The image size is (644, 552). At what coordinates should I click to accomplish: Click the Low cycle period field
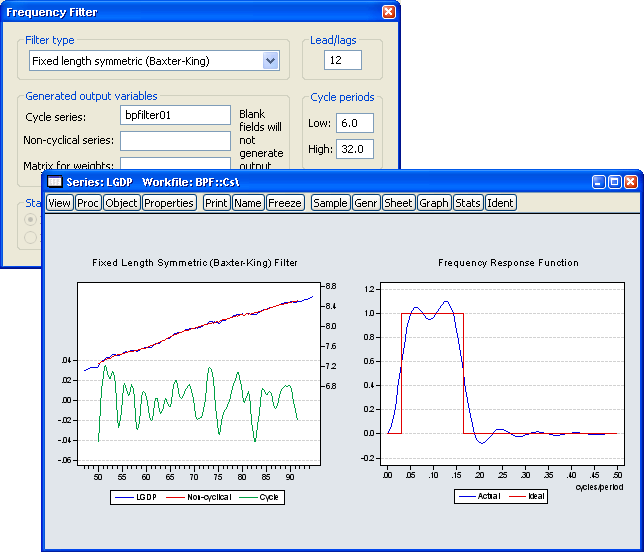pyautogui.click(x=354, y=123)
